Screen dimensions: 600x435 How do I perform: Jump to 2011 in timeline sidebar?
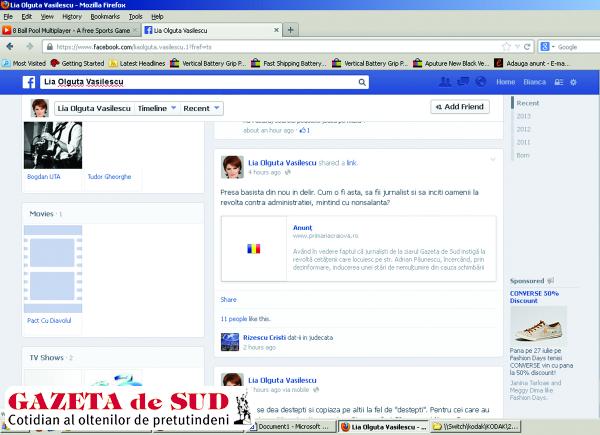pyautogui.click(x=523, y=142)
